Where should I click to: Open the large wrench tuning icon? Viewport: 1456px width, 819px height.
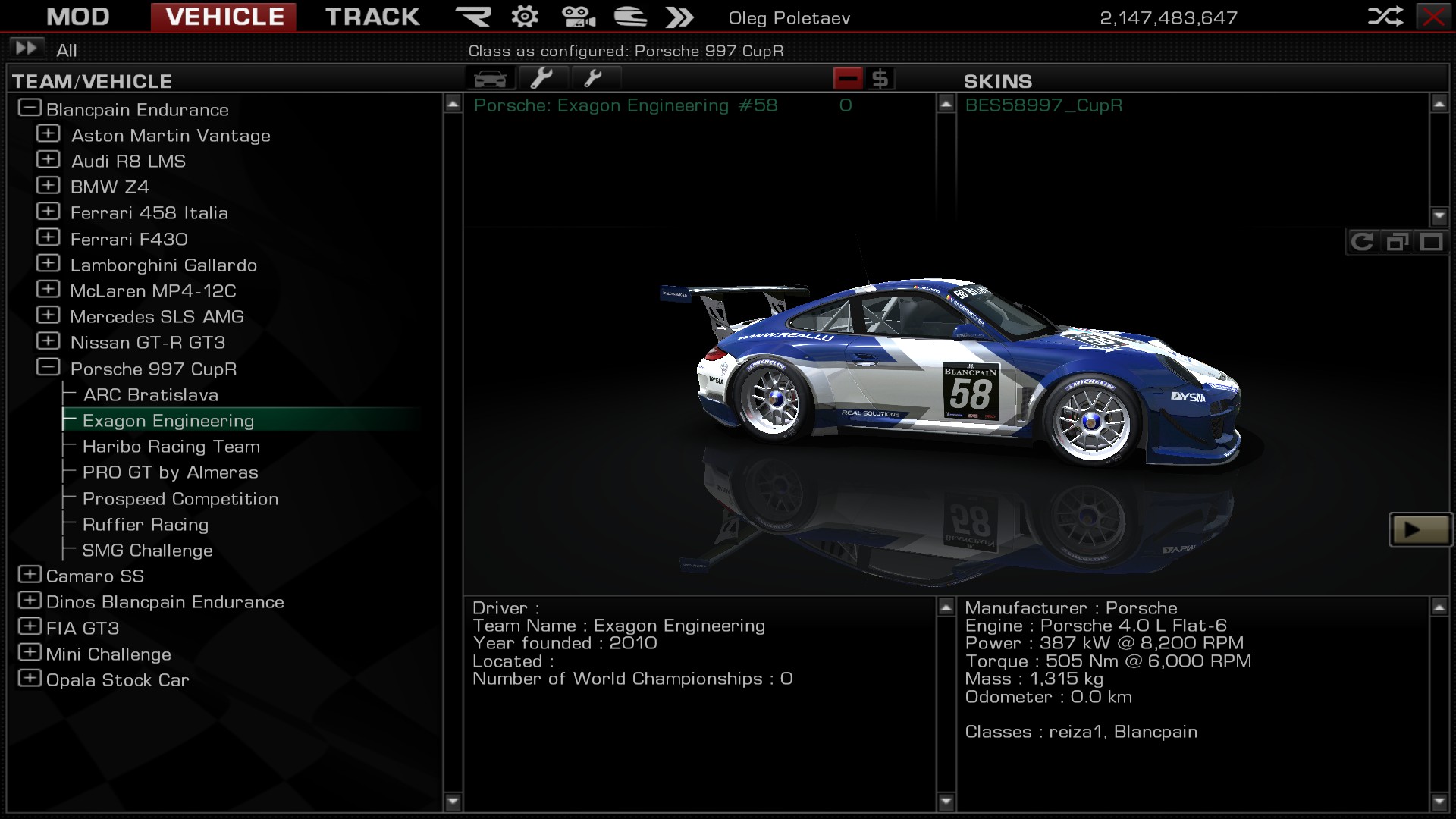point(541,78)
